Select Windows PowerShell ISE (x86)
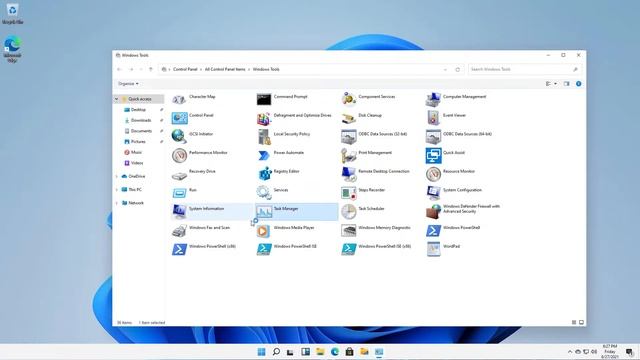The height and width of the screenshot is (360, 640). point(376,249)
